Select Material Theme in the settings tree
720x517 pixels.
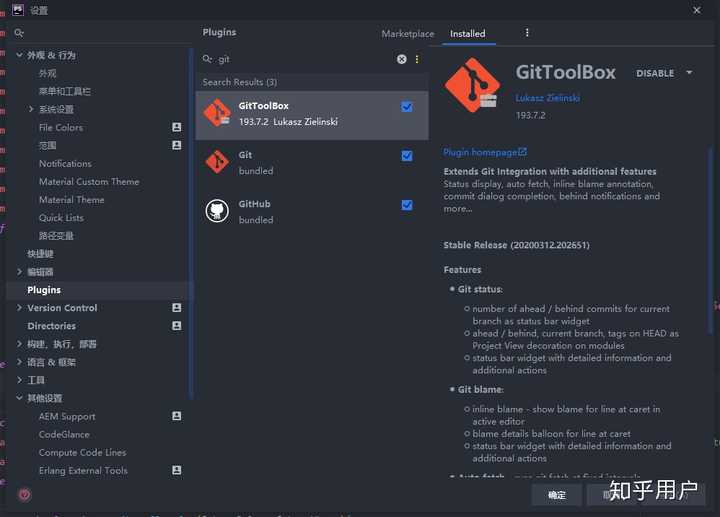71,200
